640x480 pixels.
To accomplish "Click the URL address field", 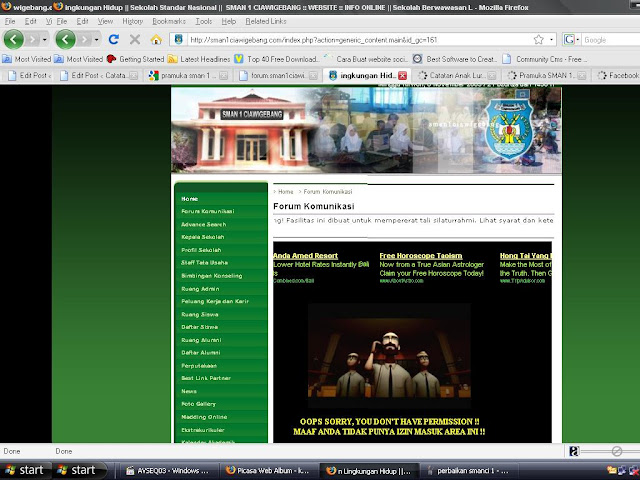I will (360, 40).
